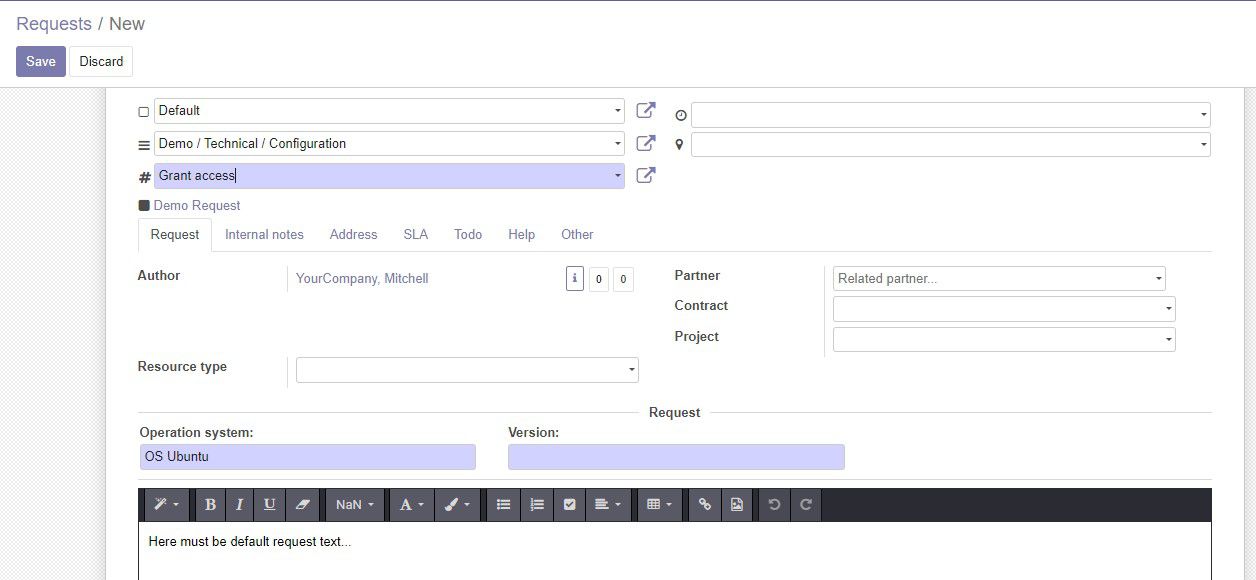Open external link for Default field
The height and width of the screenshot is (580, 1256).
coord(646,110)
